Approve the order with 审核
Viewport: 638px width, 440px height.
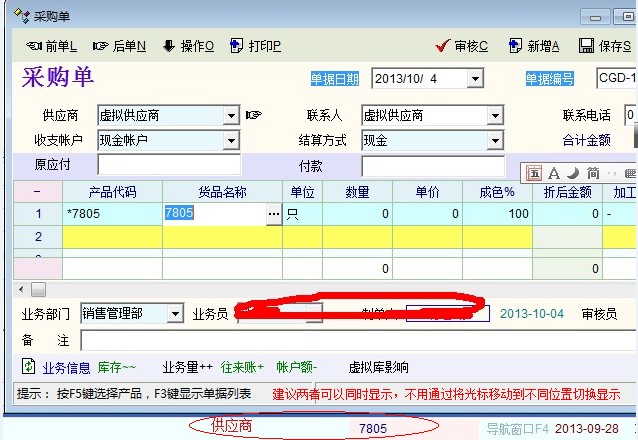click(462, 46)
